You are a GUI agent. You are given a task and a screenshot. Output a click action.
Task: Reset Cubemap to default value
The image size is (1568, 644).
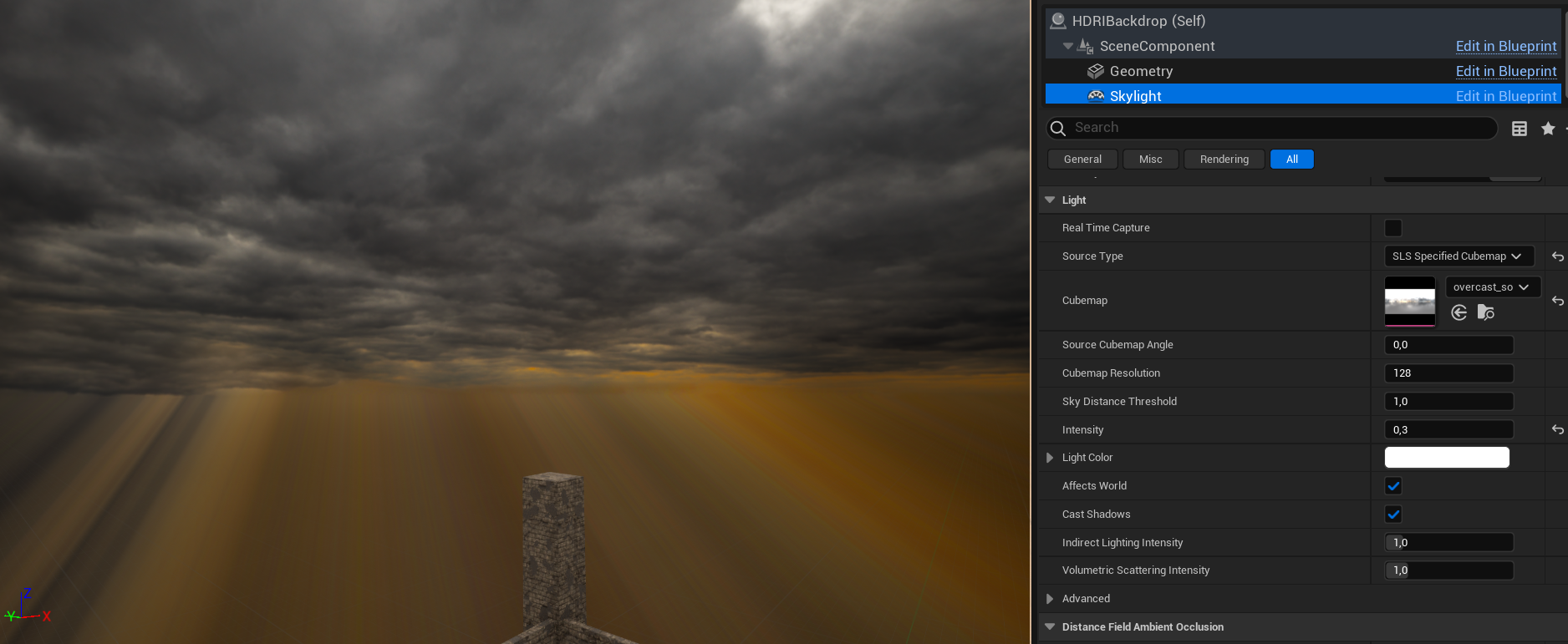1558,301
